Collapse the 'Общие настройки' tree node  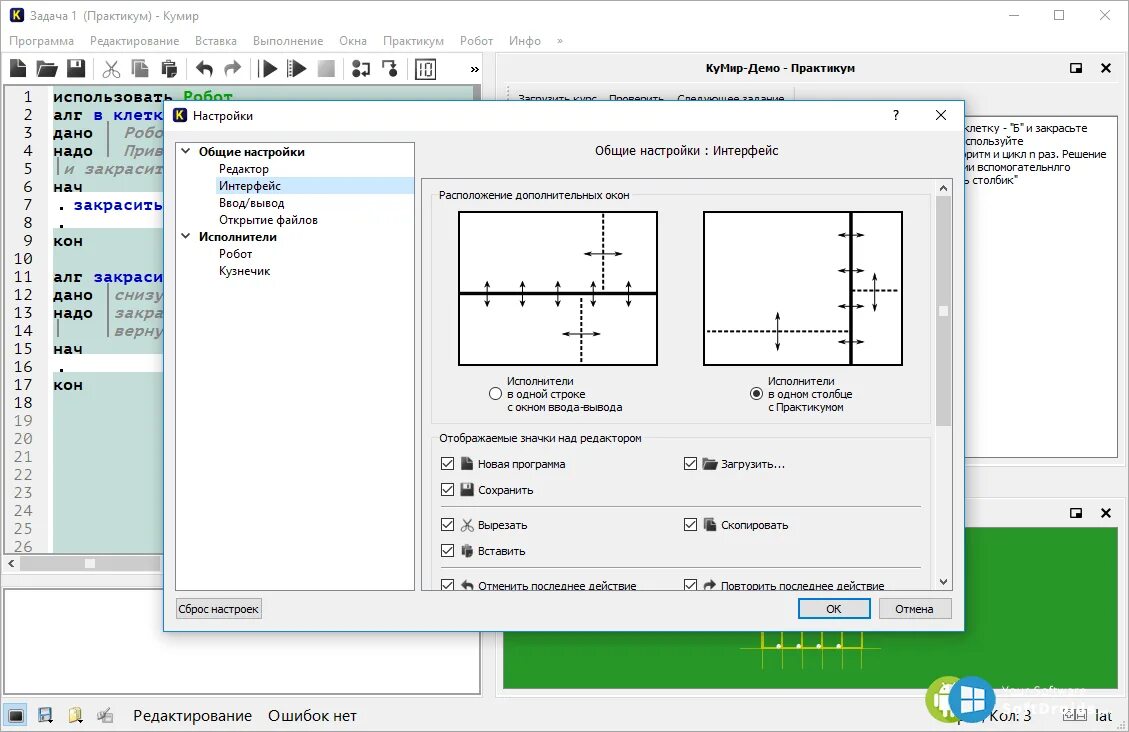[x=186, y=151]
